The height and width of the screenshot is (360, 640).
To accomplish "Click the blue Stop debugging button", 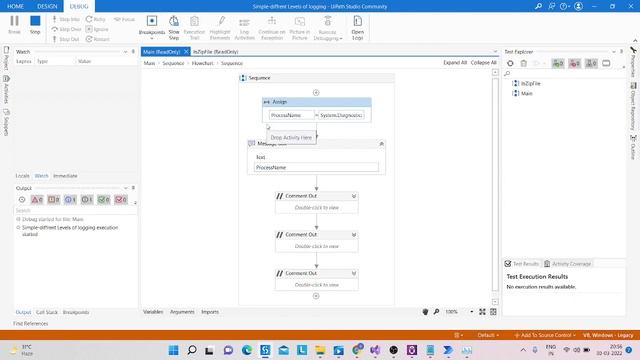I will click(x=35, y=24).
